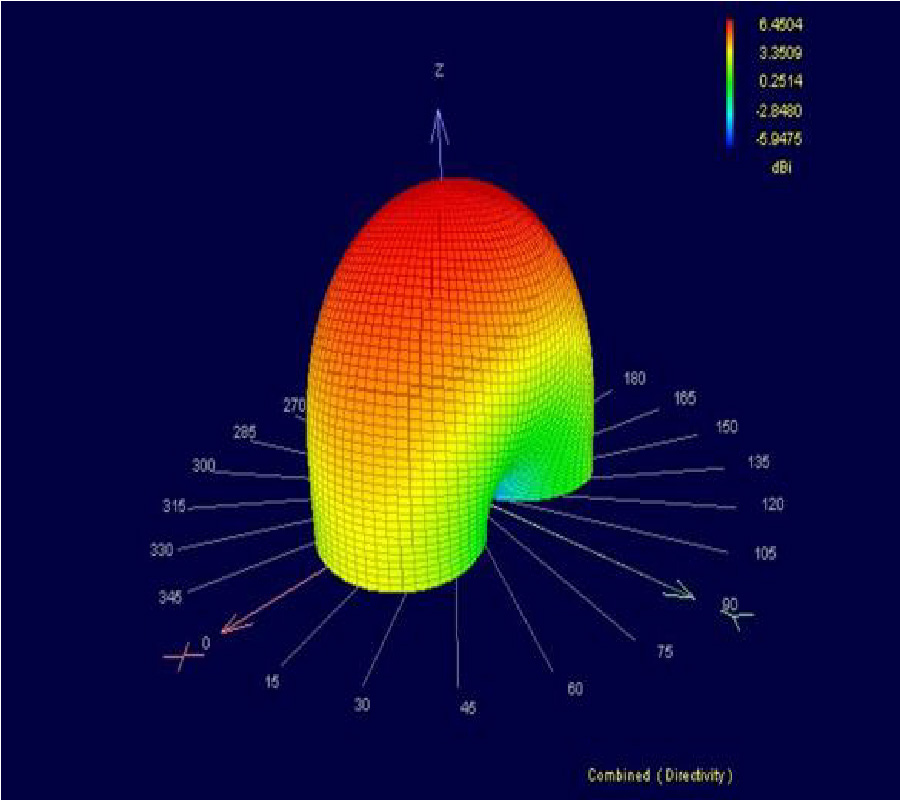
Task: Click the dBi unit label
Action: coord(781,168)
